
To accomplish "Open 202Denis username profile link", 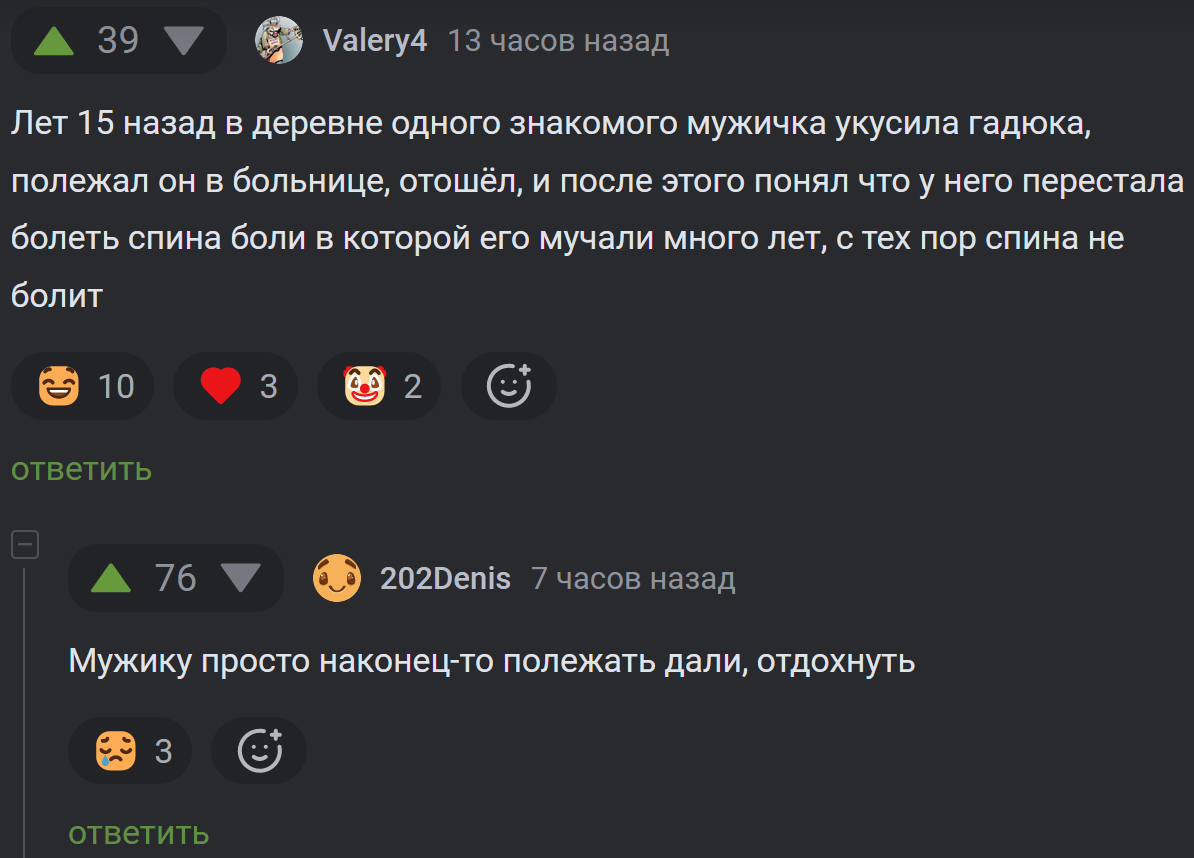I will [x=445, y=579].
